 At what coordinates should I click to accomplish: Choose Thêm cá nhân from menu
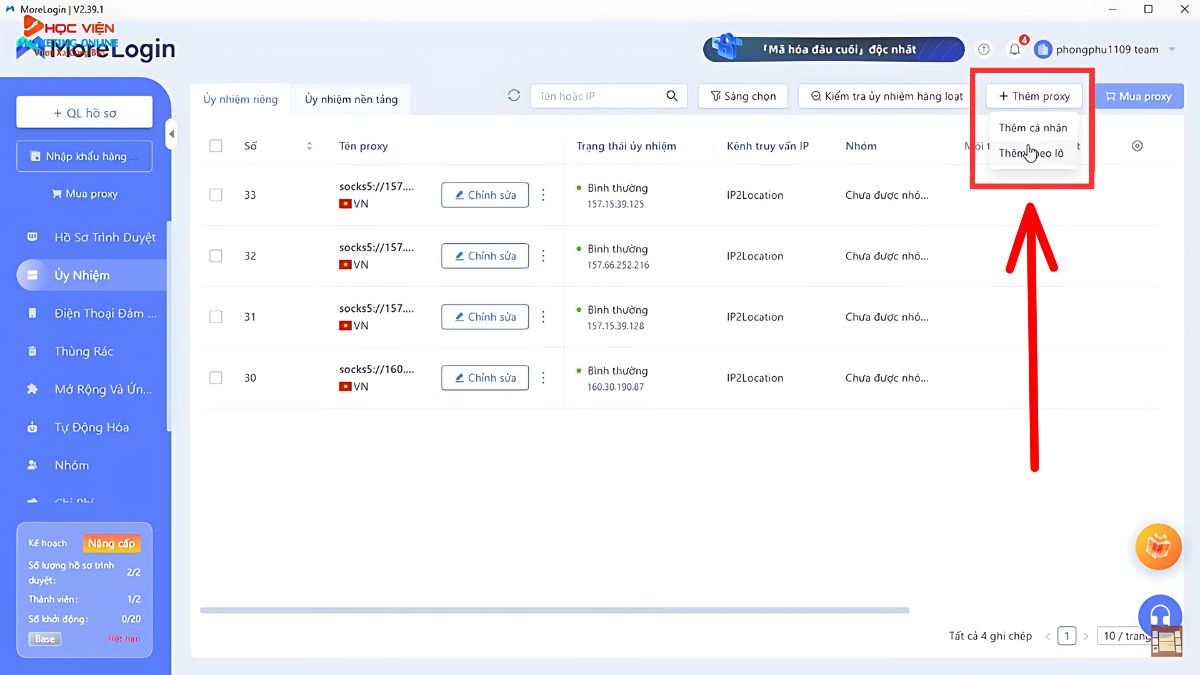[1033, 128]
